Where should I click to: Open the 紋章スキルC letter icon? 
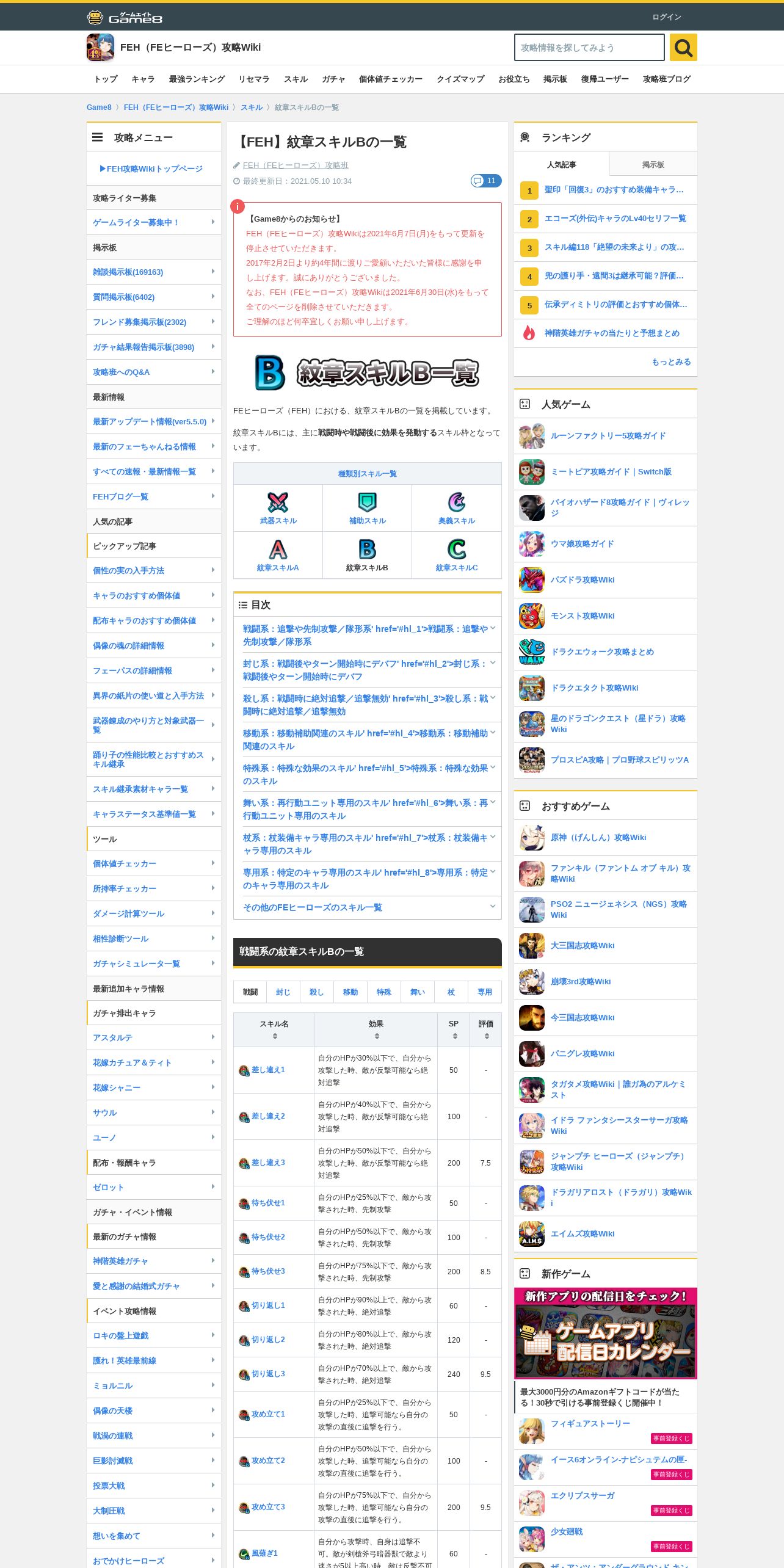pos(457,550)
